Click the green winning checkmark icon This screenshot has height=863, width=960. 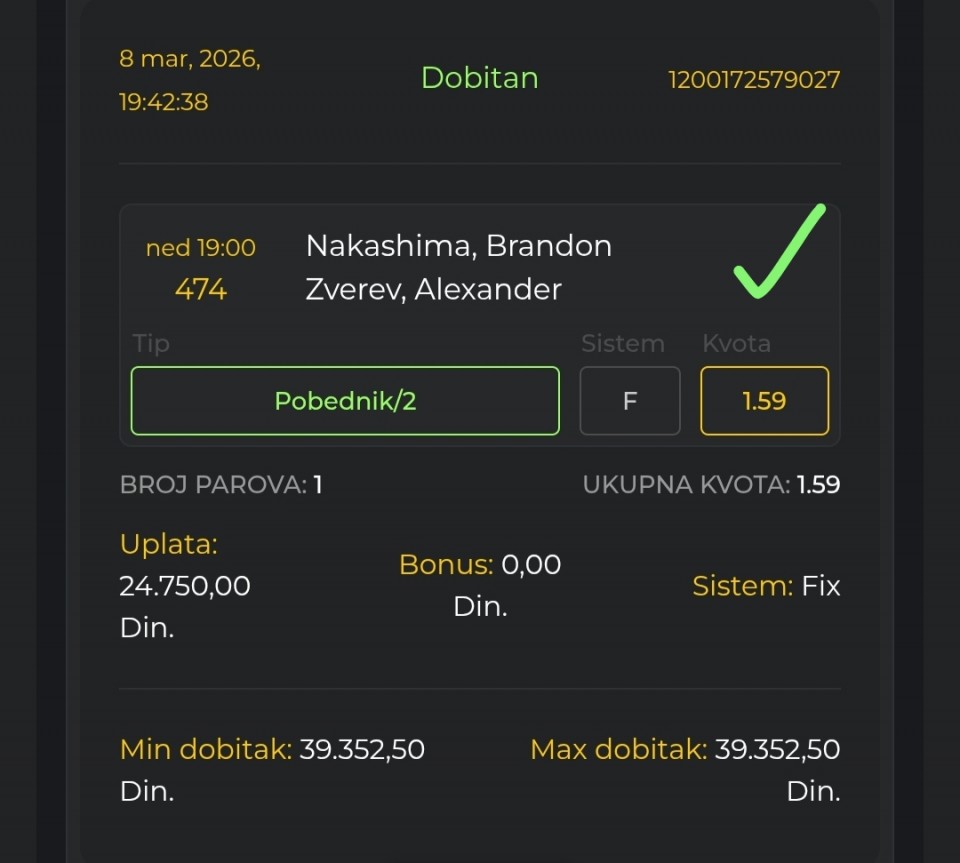click(778, 252)
